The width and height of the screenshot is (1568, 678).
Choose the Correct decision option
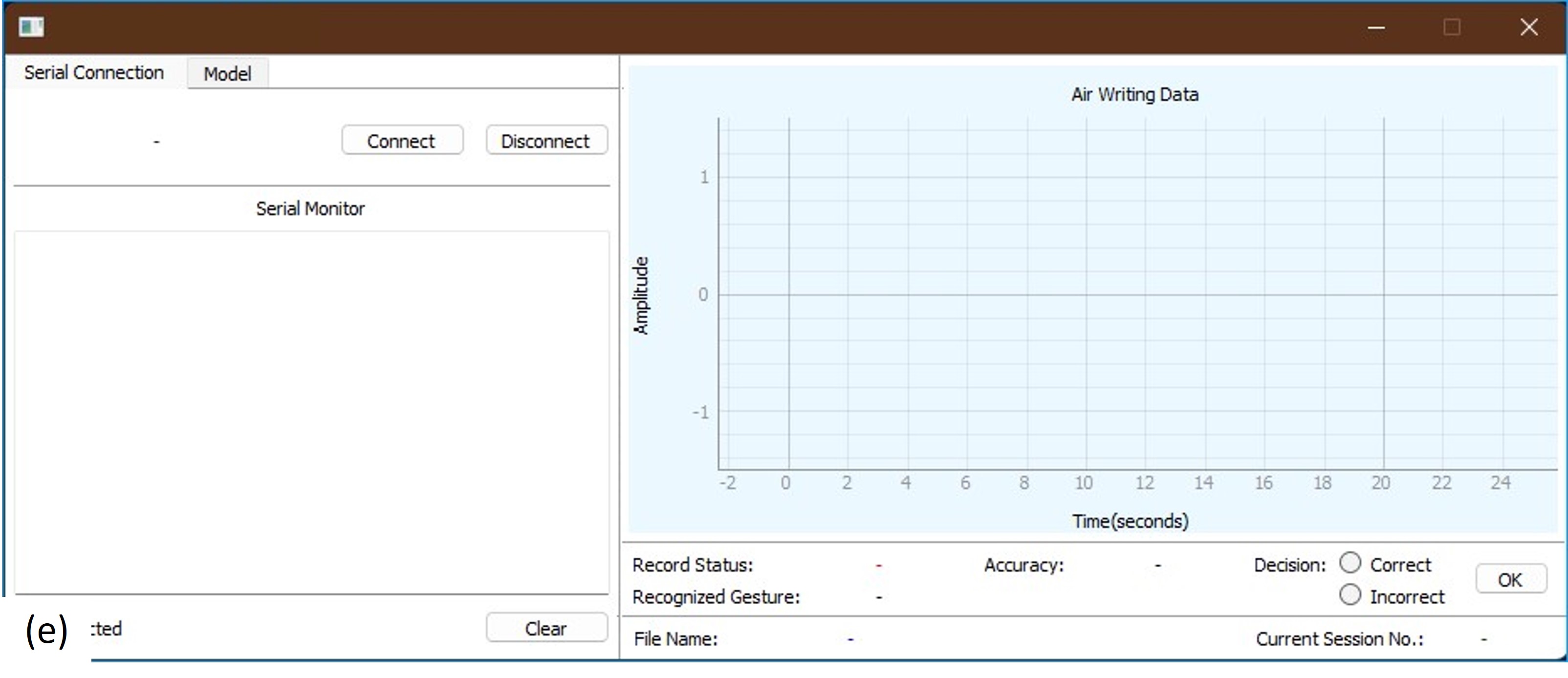click(x=1350, y=562)
